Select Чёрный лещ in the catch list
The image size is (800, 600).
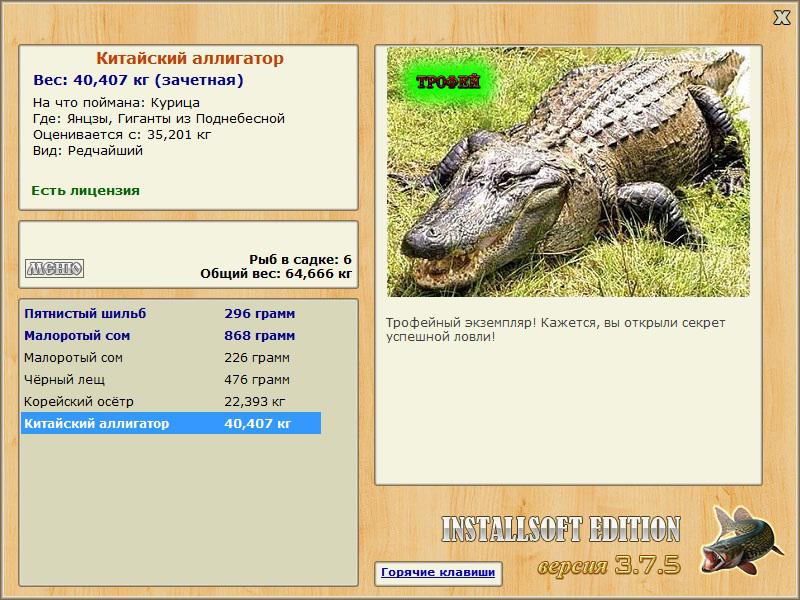coord(171,380)
